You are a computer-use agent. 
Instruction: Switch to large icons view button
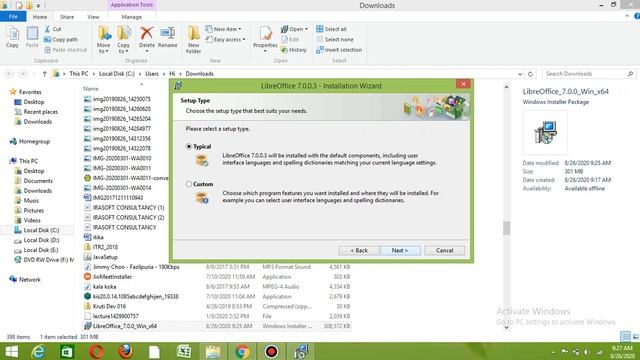pyautogui.click(x=635, y=337)
